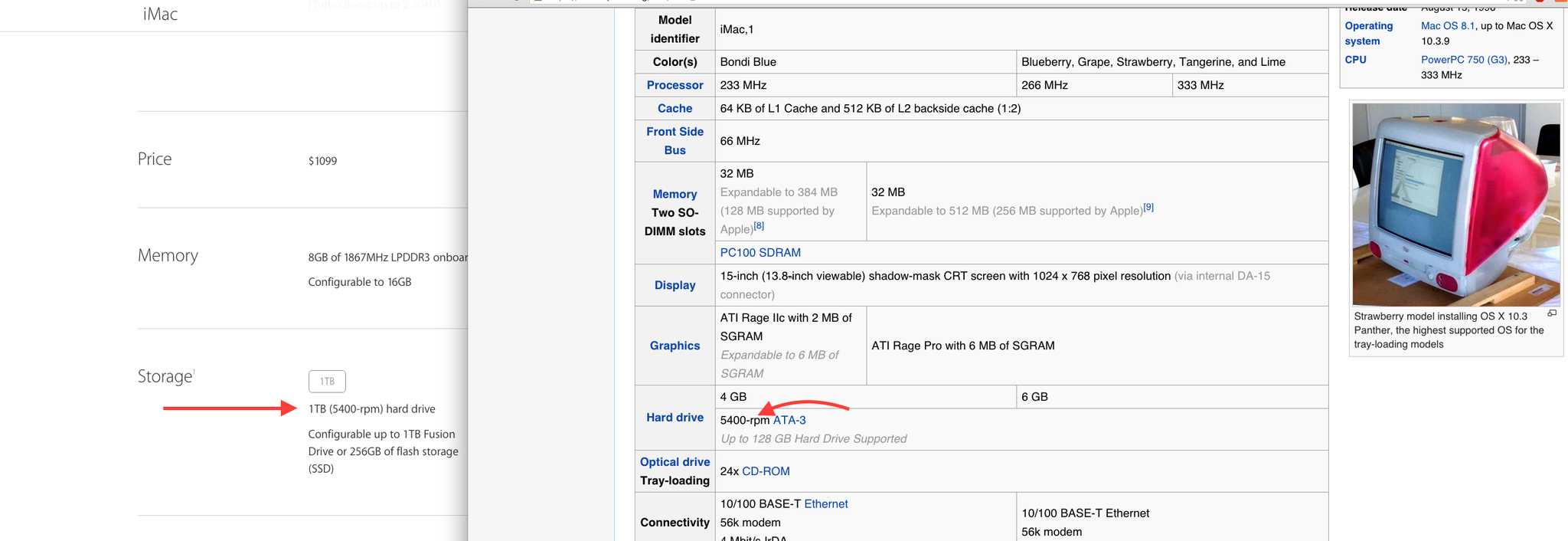Follow the ATA-3 link
The width and height of the screenshot is (1568, 541).
click(x=789, y=420)
